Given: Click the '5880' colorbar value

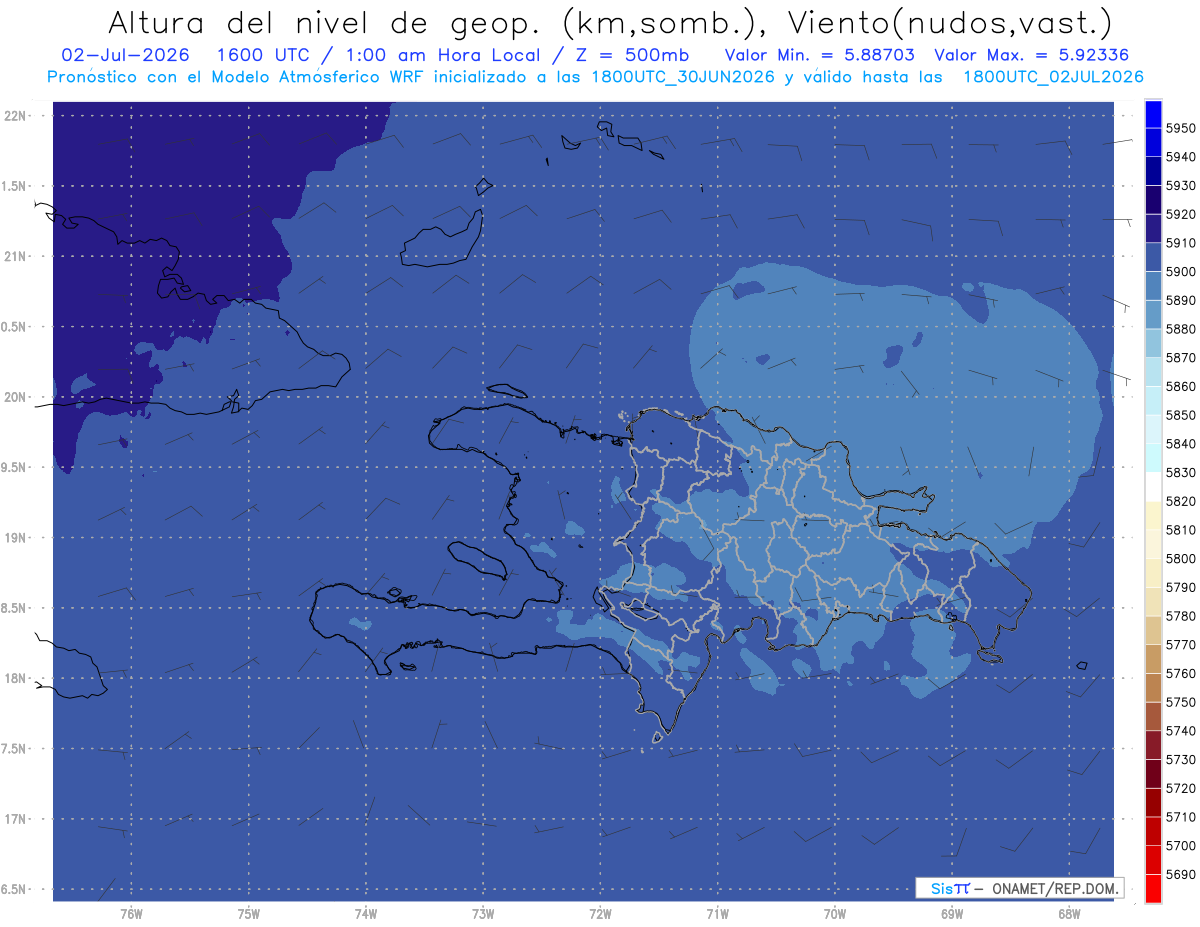Looking at the screenshot, I should click(1181, 329).
